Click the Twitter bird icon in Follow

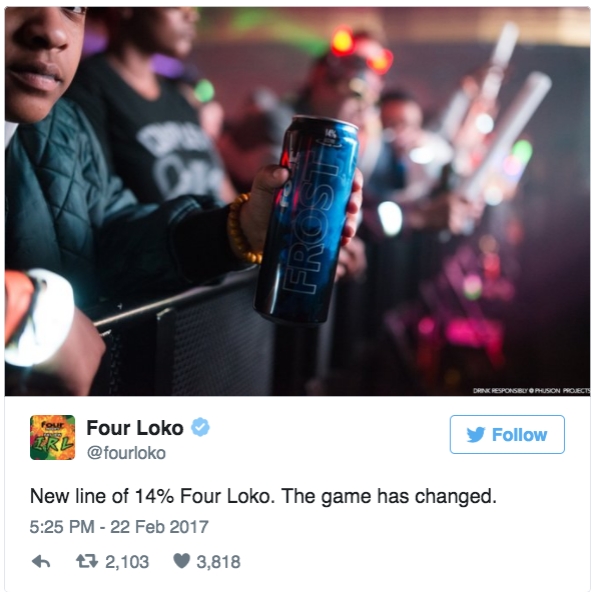[x=476, y=435]
